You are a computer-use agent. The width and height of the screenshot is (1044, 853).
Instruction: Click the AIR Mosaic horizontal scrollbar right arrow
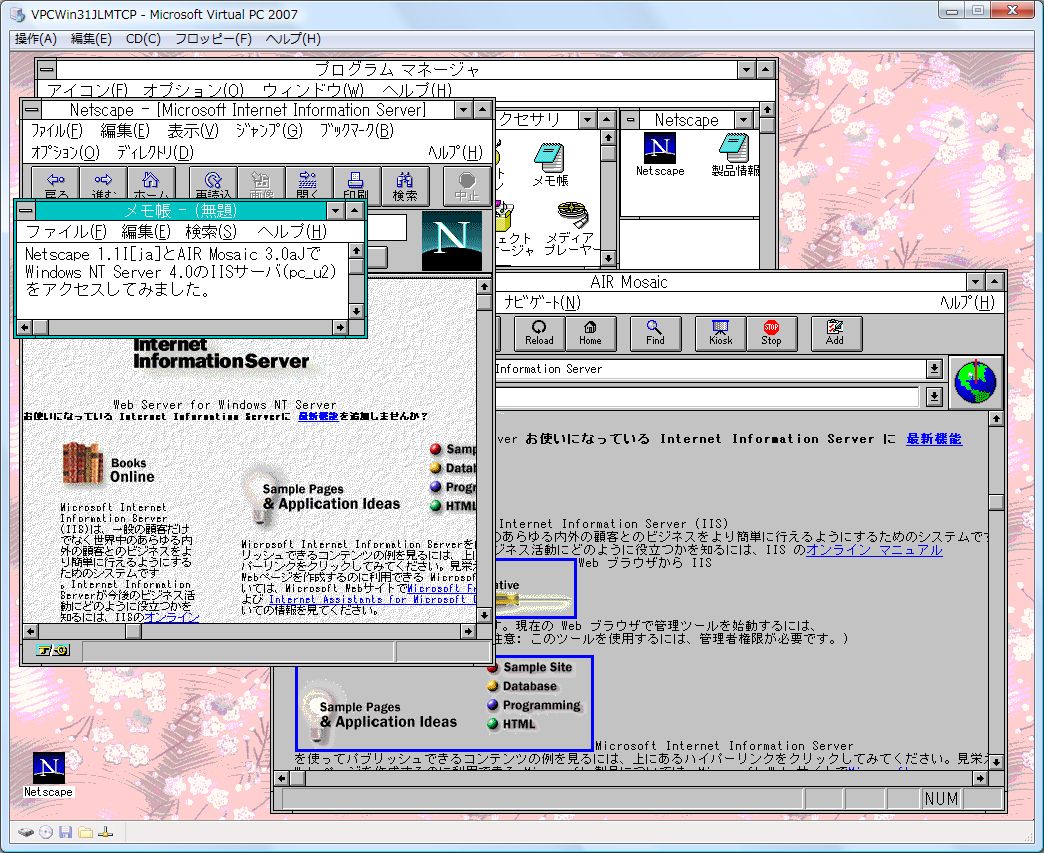coord(980,778)
